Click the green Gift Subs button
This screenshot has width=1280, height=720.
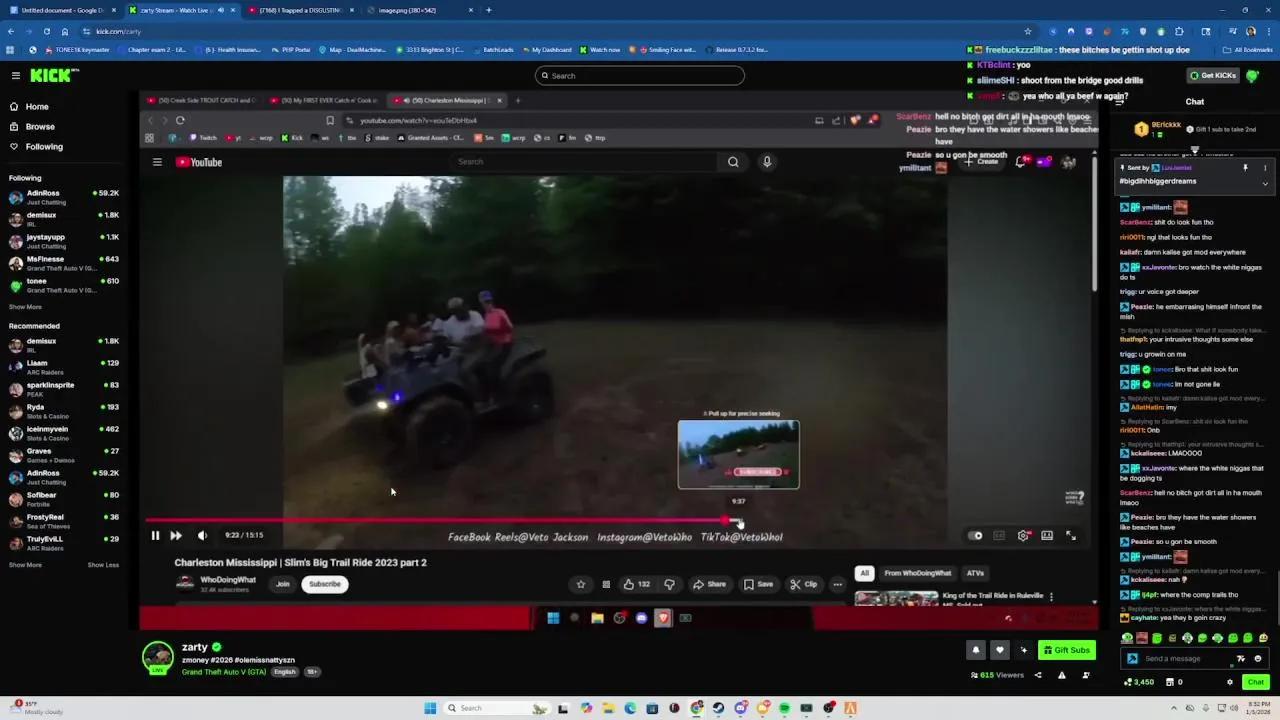pyautogui.click(x=1067, y=650)
